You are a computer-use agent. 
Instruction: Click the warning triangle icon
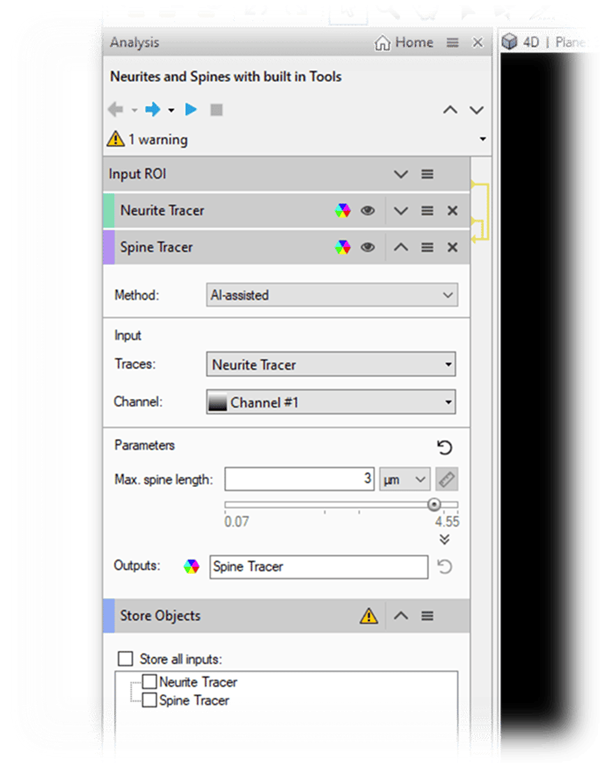click(x=116, y=139)
